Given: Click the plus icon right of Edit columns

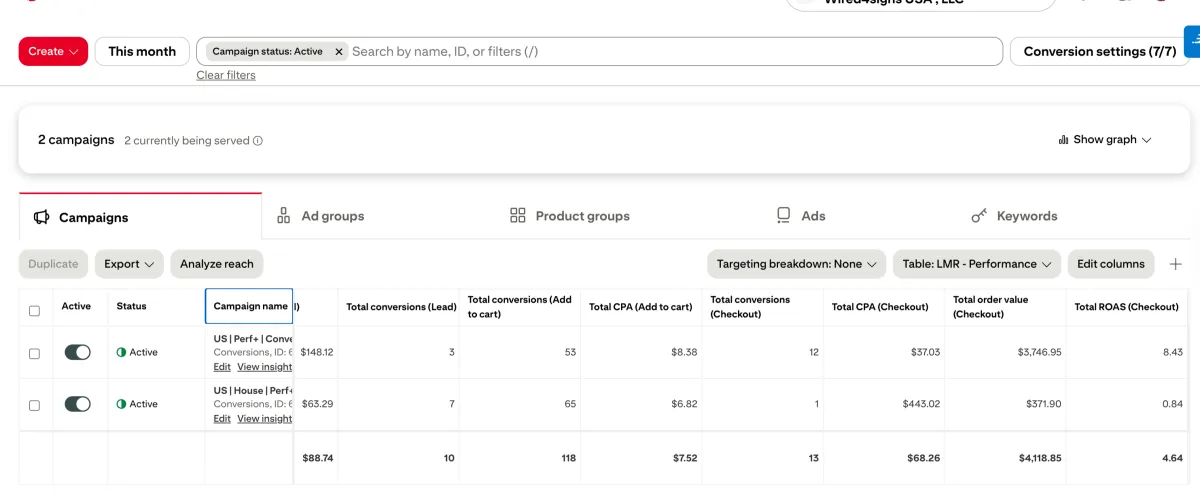Looking at the screenshot, I should (1176, 264).
